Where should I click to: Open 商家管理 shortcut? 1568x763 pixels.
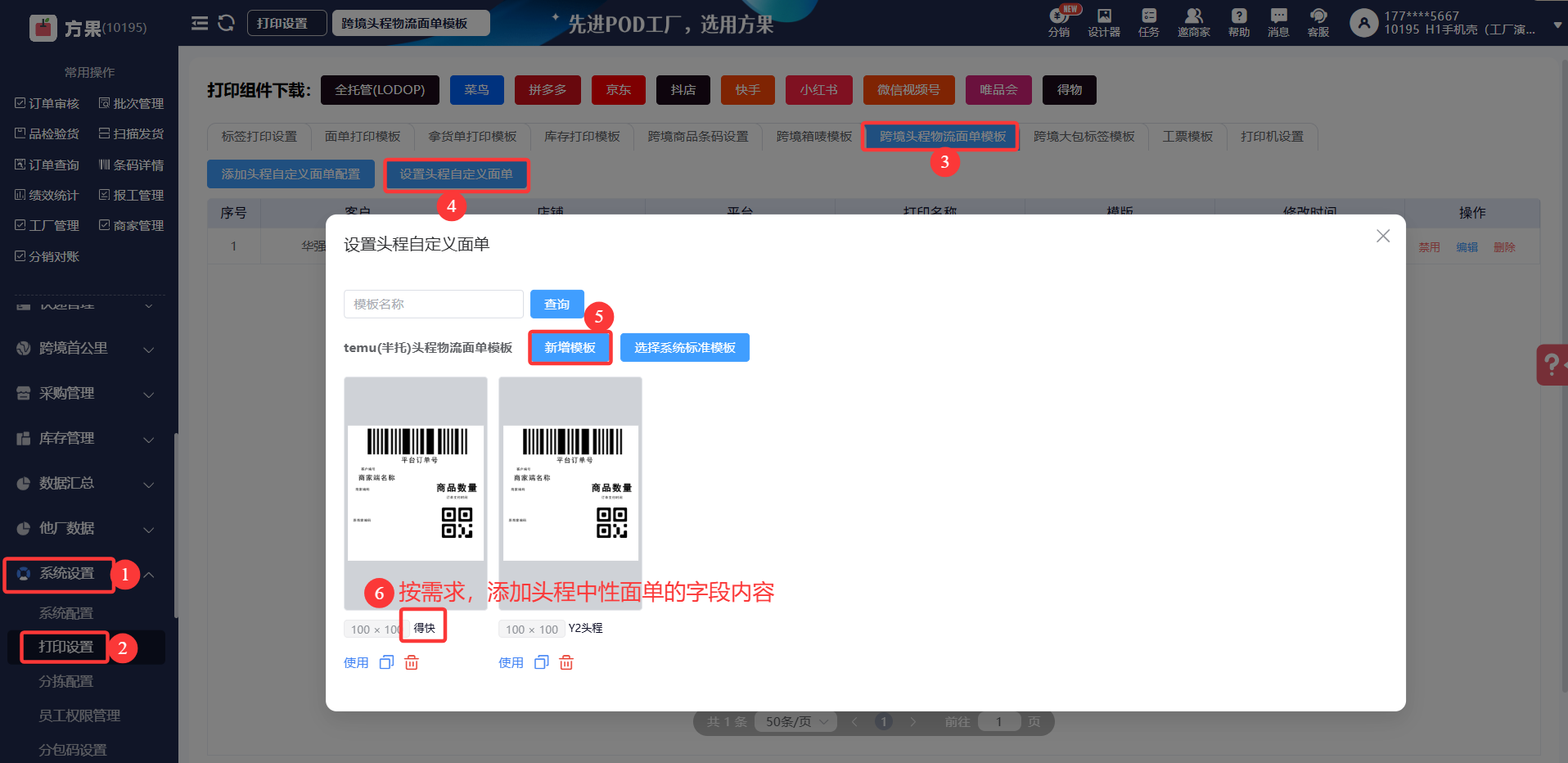pyautogui.click(x=132, y=225)
